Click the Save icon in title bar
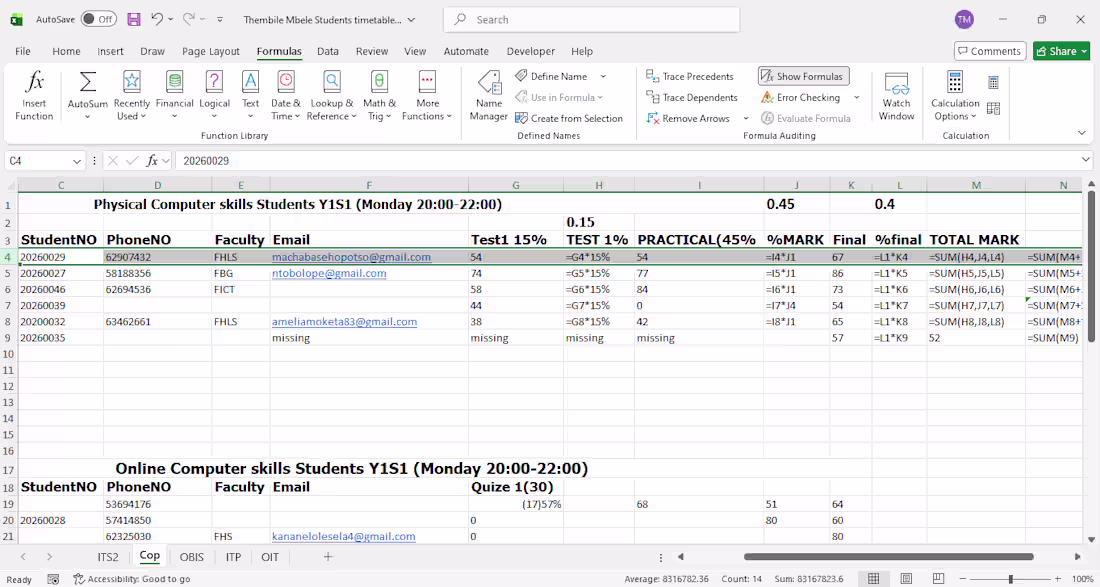Image resolution: width=1100 pixels, height=587 pixels. coord(133,20)
